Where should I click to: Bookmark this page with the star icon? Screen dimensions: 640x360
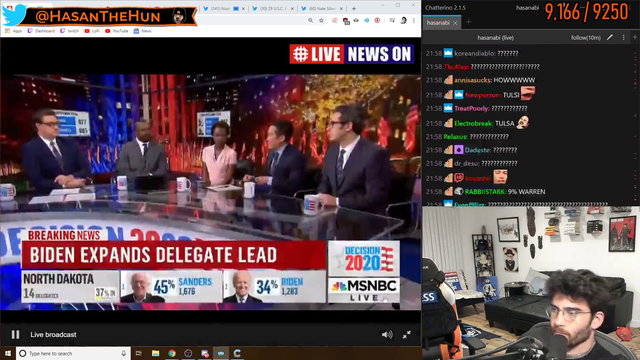pos(321,20)
